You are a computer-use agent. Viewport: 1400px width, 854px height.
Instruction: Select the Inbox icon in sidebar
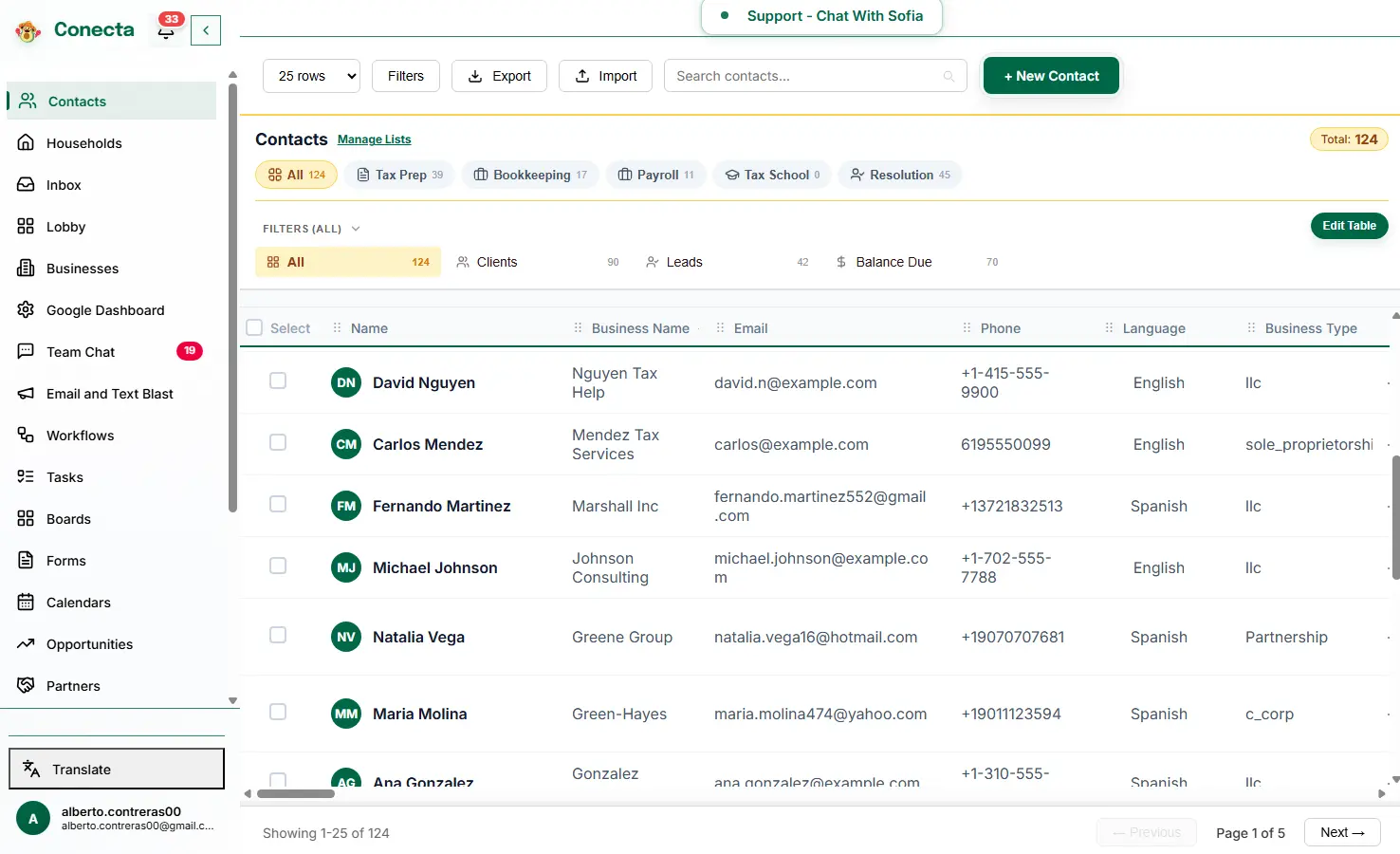pyautogui.click(x=28, y=184)
